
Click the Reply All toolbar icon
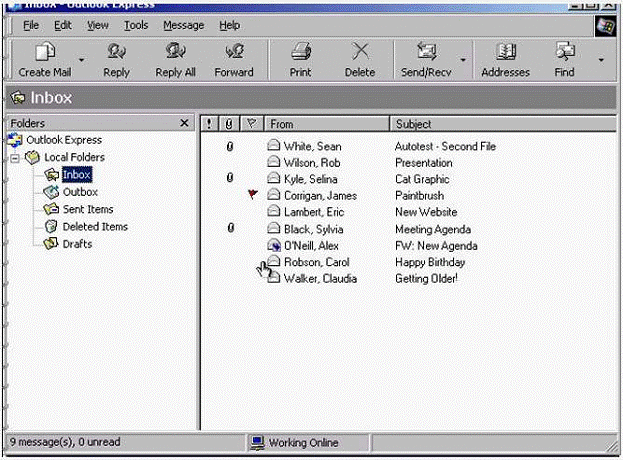tap(175, 52)
